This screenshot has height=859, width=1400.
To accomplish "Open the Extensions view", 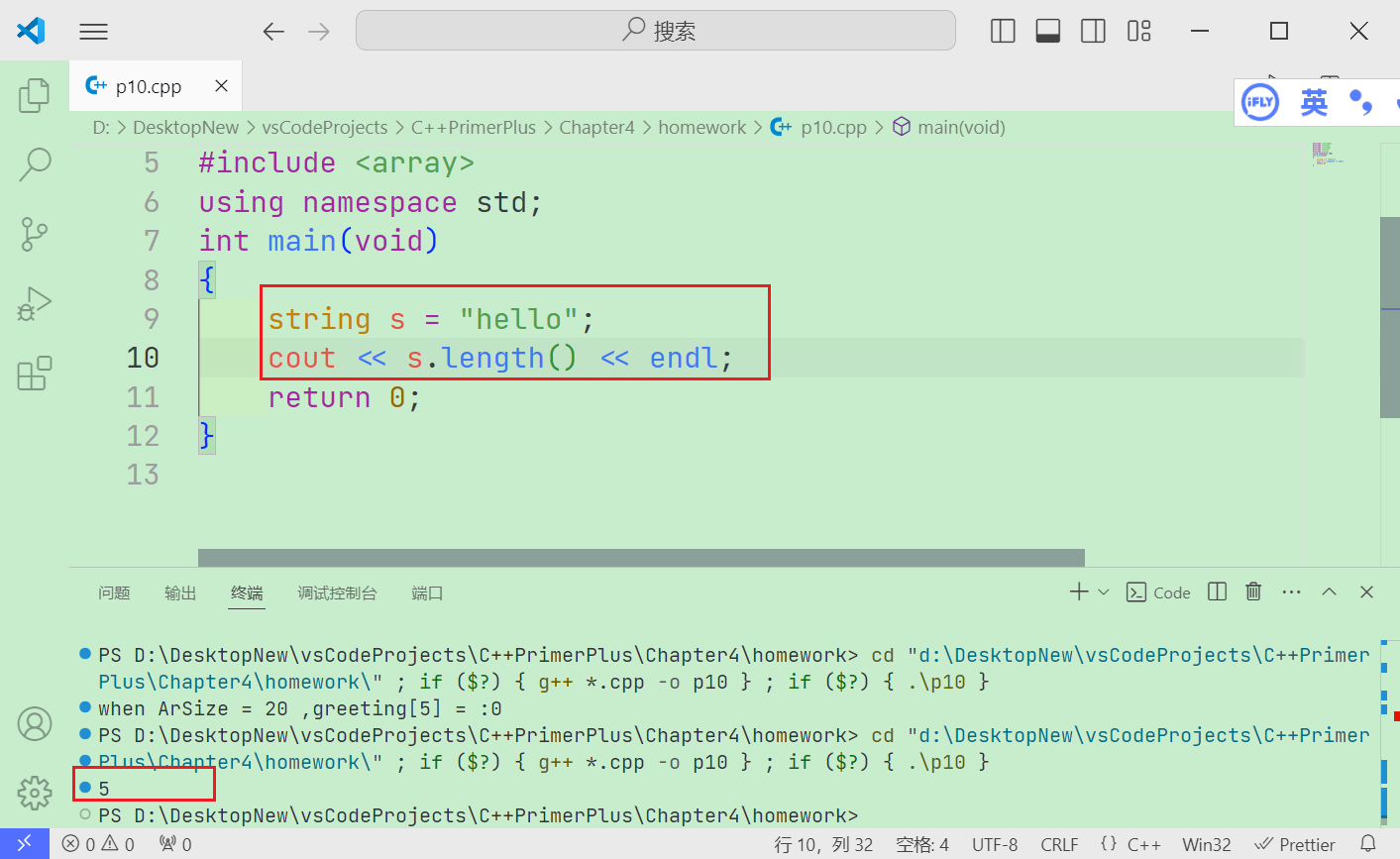I will tap(35, 375).
